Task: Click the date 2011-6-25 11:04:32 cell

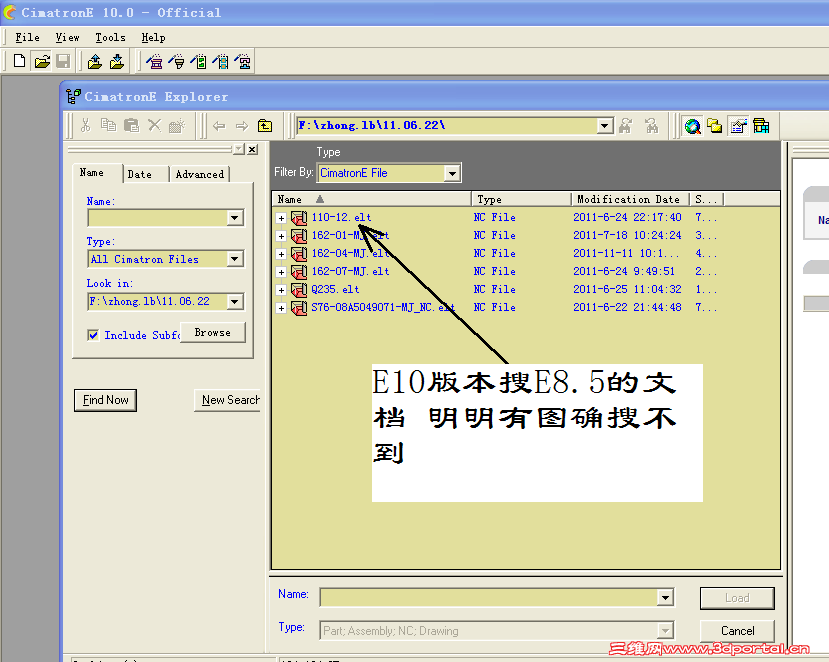Action: [627, 290]
